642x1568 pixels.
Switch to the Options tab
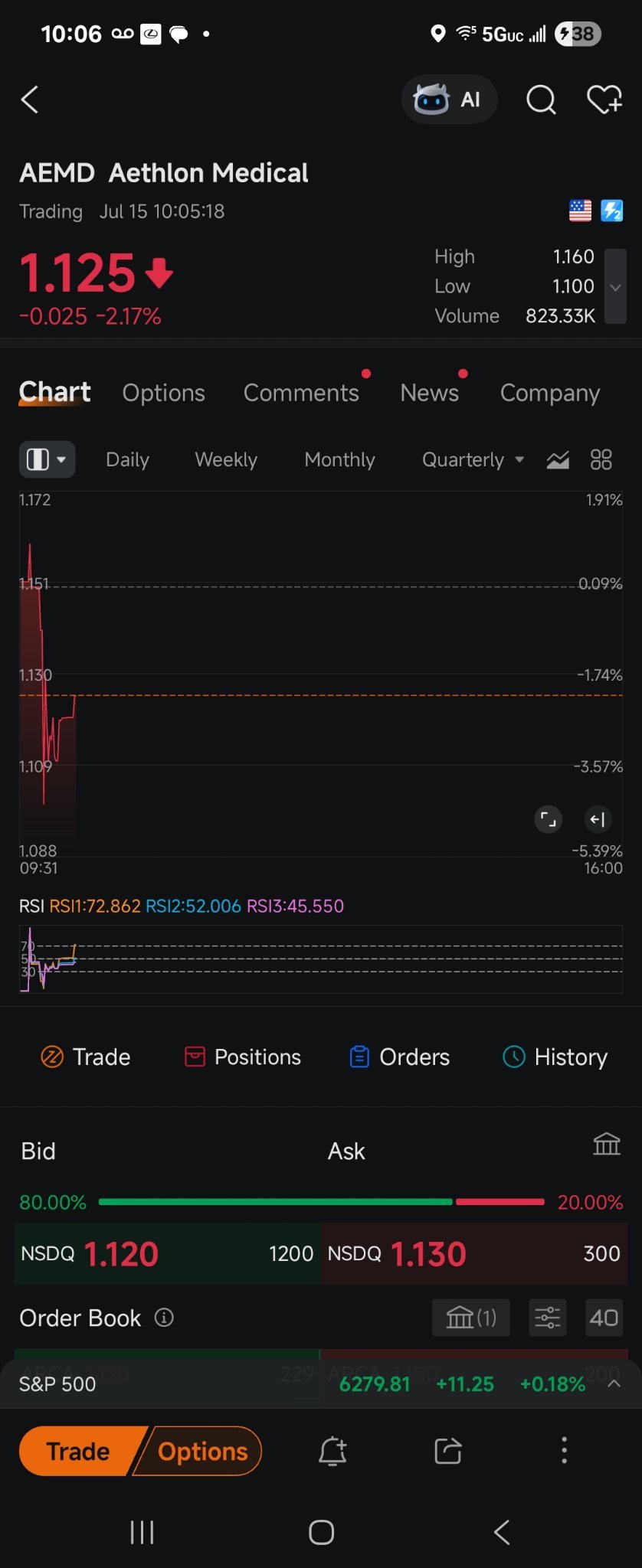click(x=164, y=393)
